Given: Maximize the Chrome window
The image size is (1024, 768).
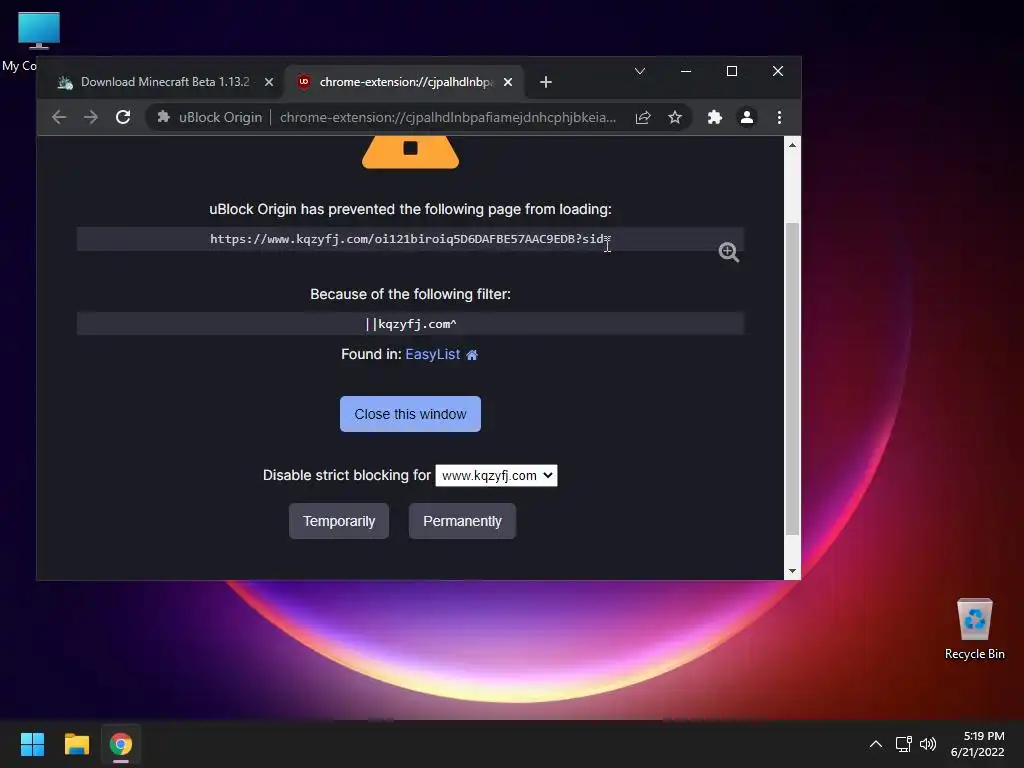Looking at the screenshot, I should coord(732,71).
